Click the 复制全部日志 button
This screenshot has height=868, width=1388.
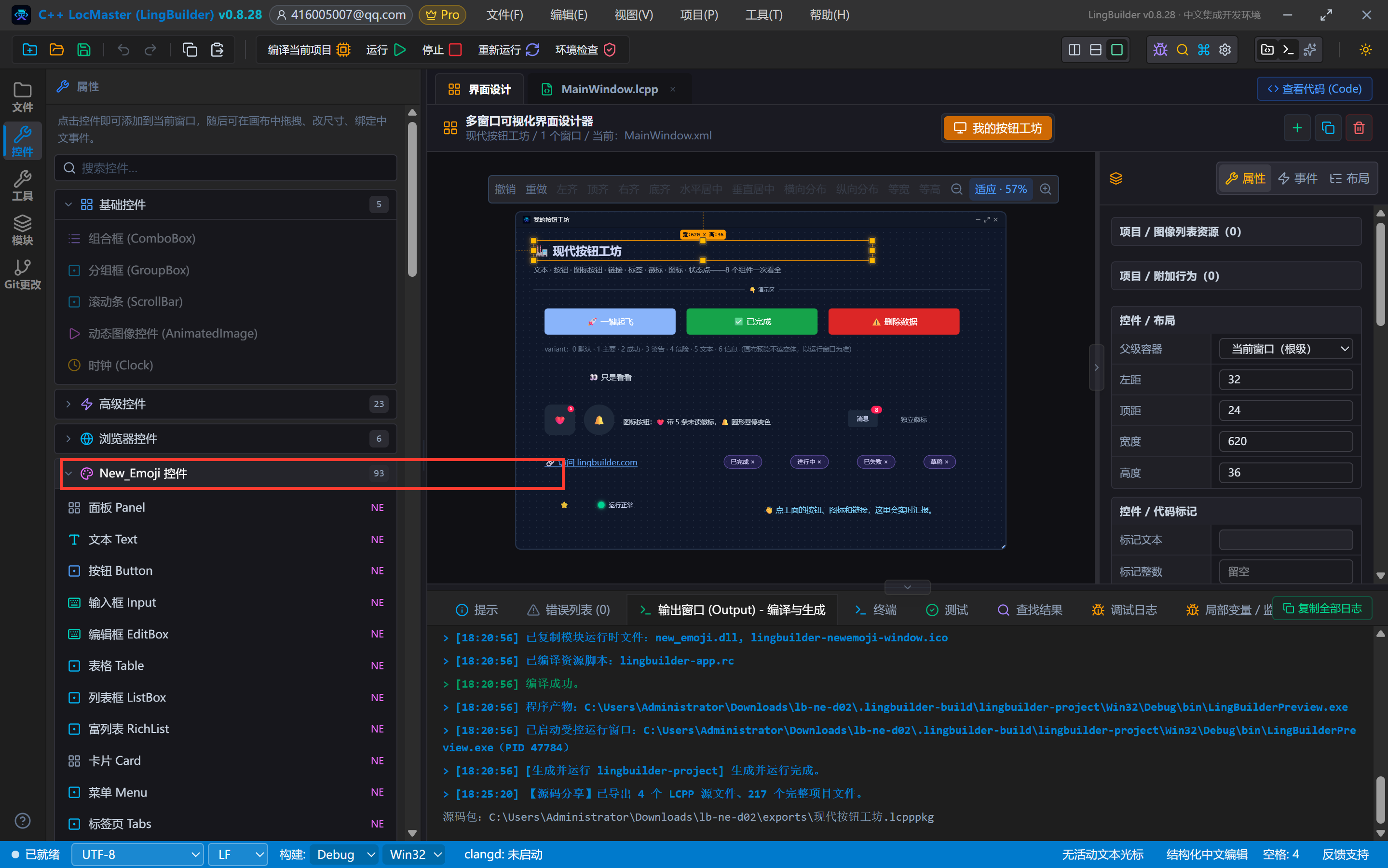click(1322, 608)
